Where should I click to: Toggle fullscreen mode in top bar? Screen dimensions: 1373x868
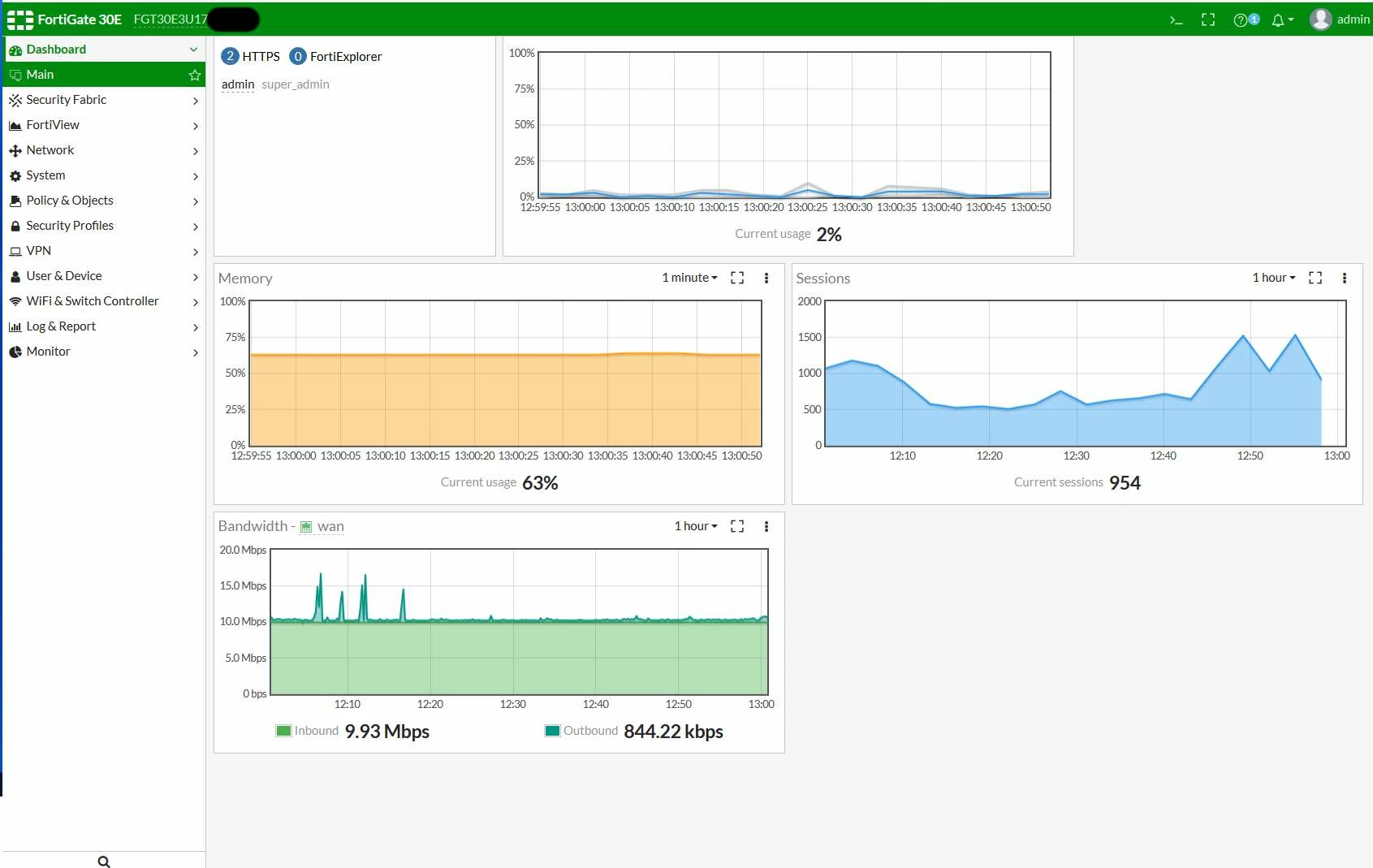pos(1208,20)
